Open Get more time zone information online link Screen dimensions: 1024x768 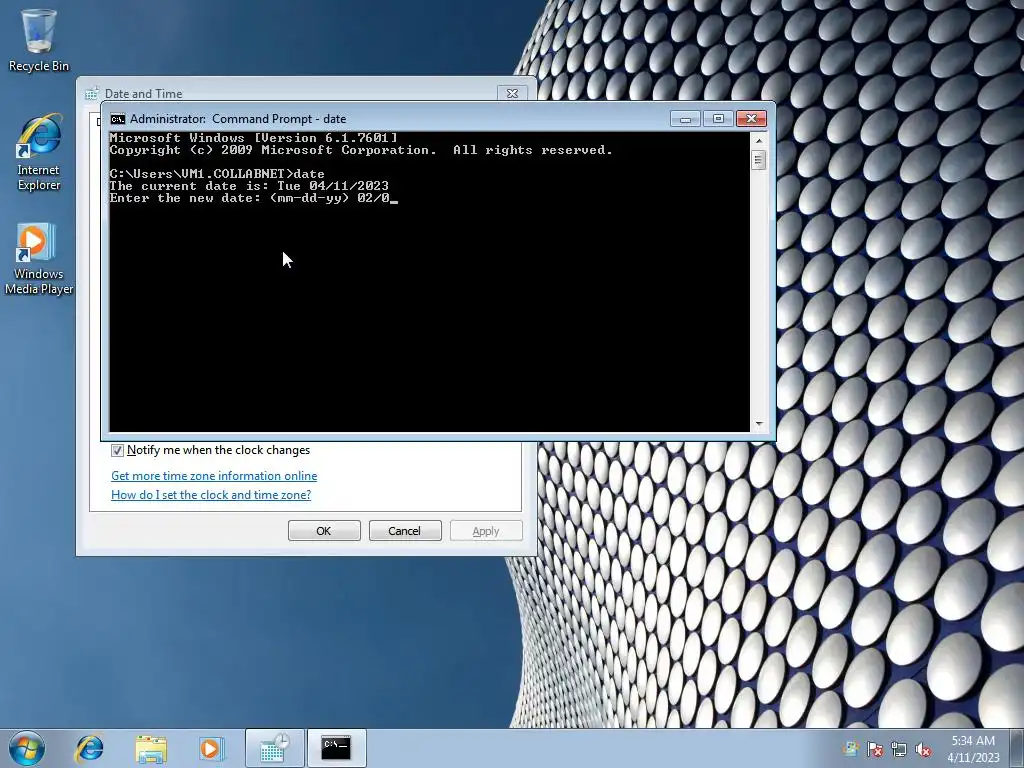(x=214, y=475)
